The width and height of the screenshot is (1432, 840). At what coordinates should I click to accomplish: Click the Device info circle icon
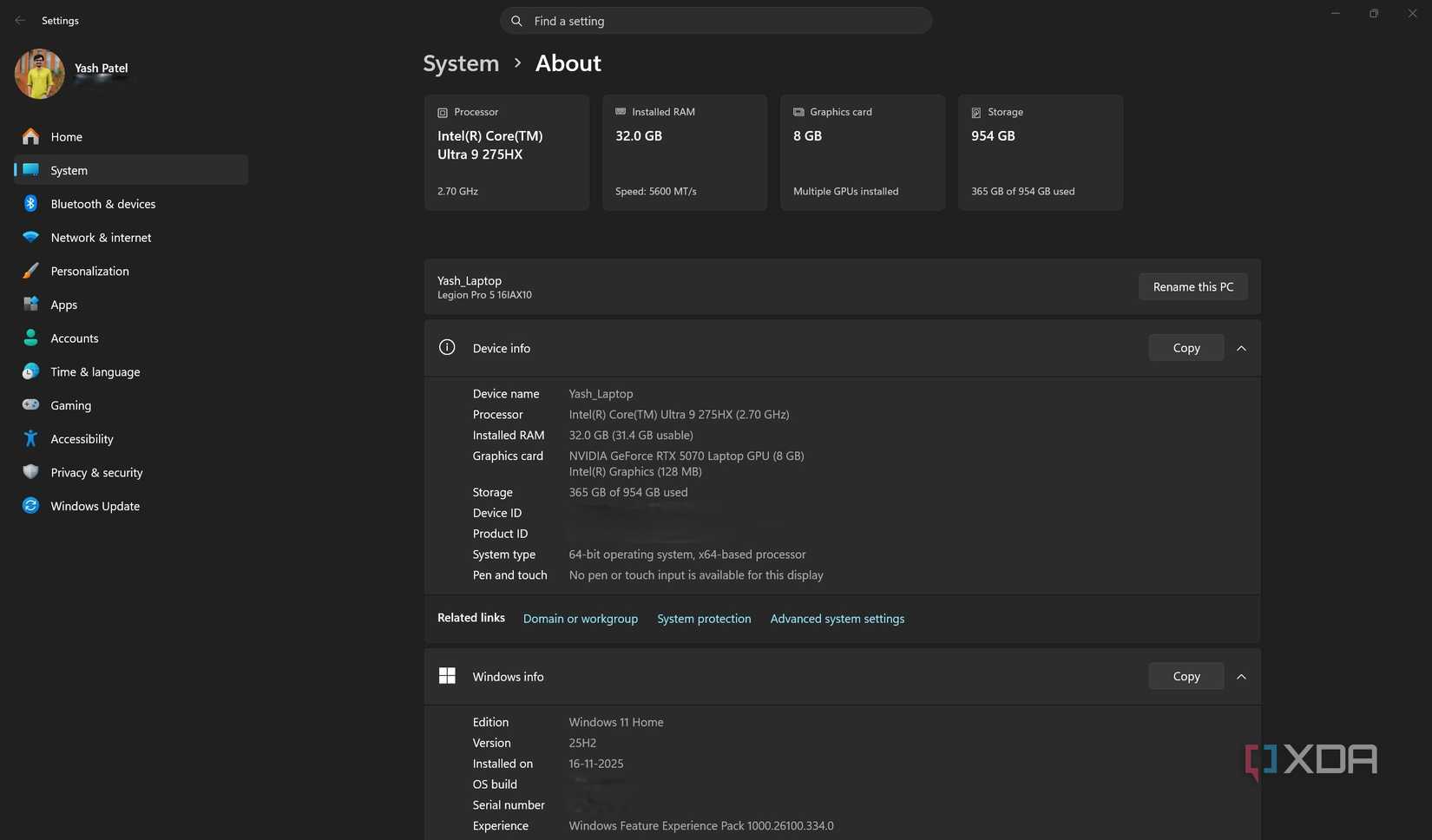click(447, 347)
